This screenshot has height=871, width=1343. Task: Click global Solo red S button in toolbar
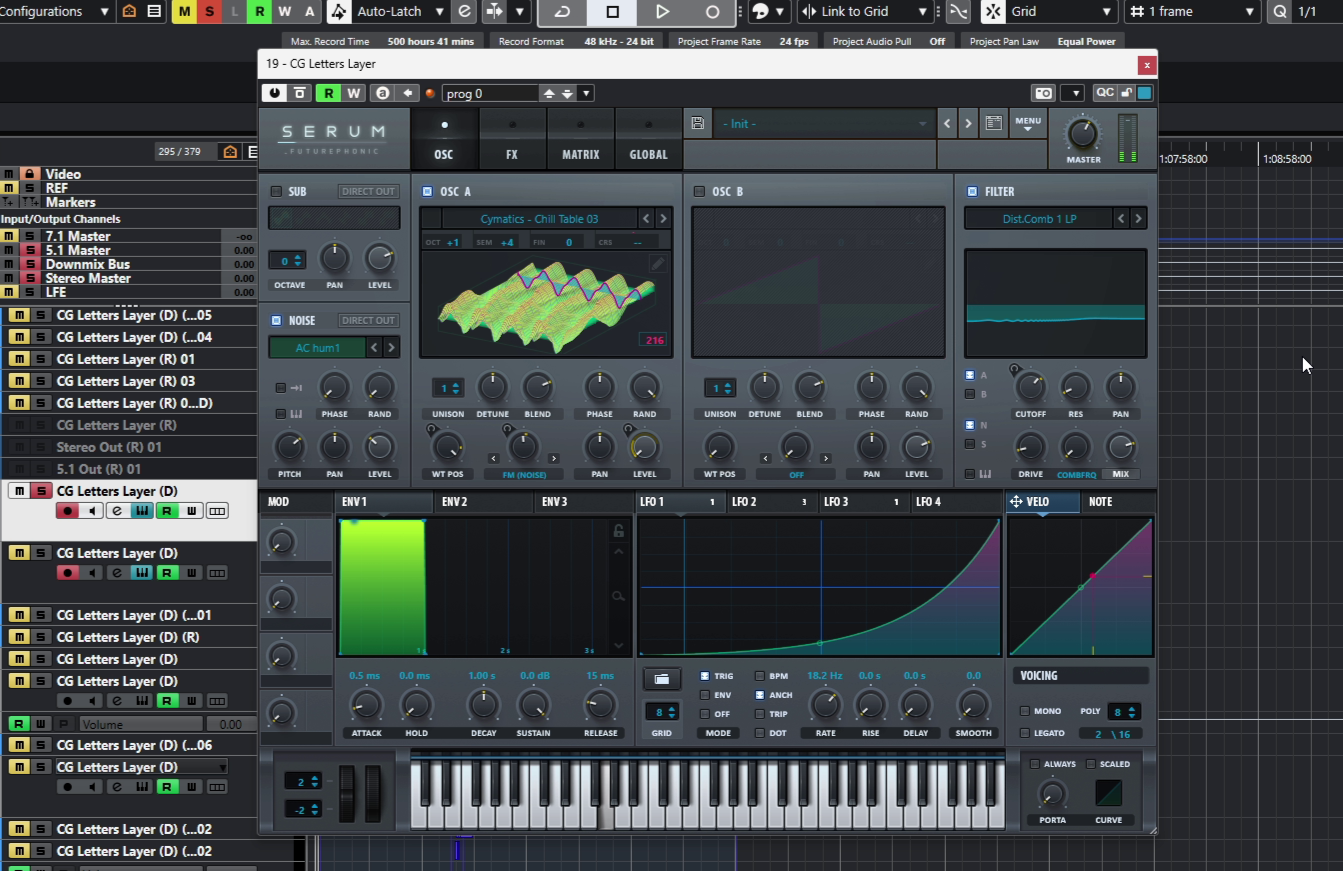(209, 12)
